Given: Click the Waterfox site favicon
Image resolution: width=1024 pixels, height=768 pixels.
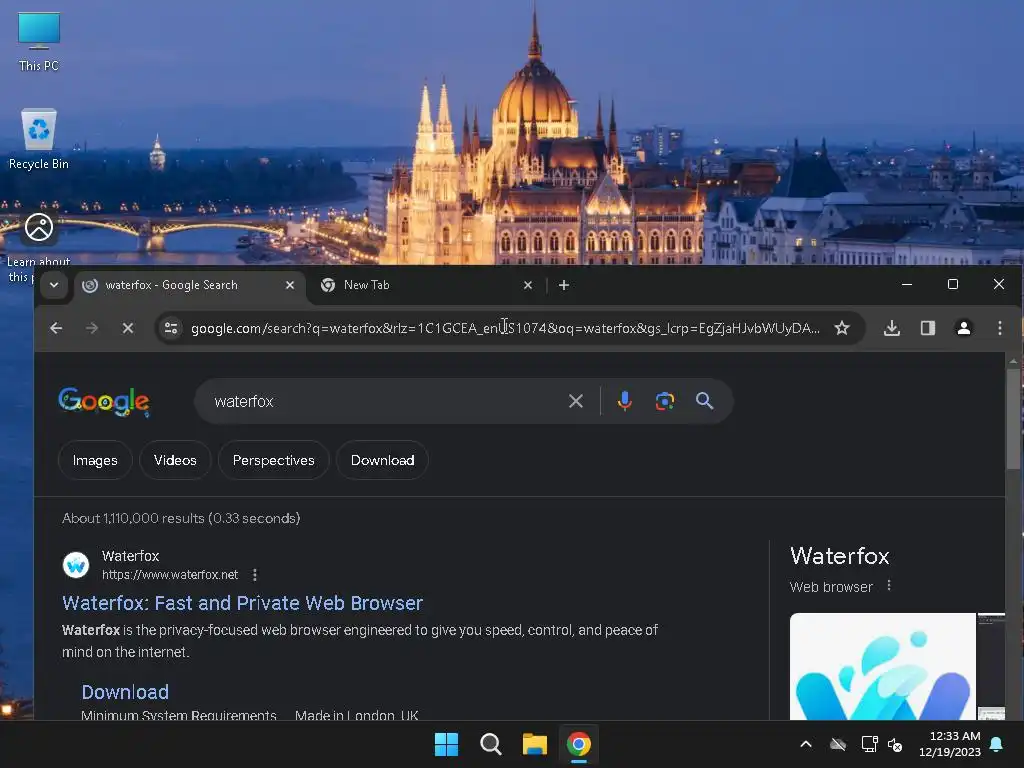Looking at the screenshot, I should coord(76,565).
